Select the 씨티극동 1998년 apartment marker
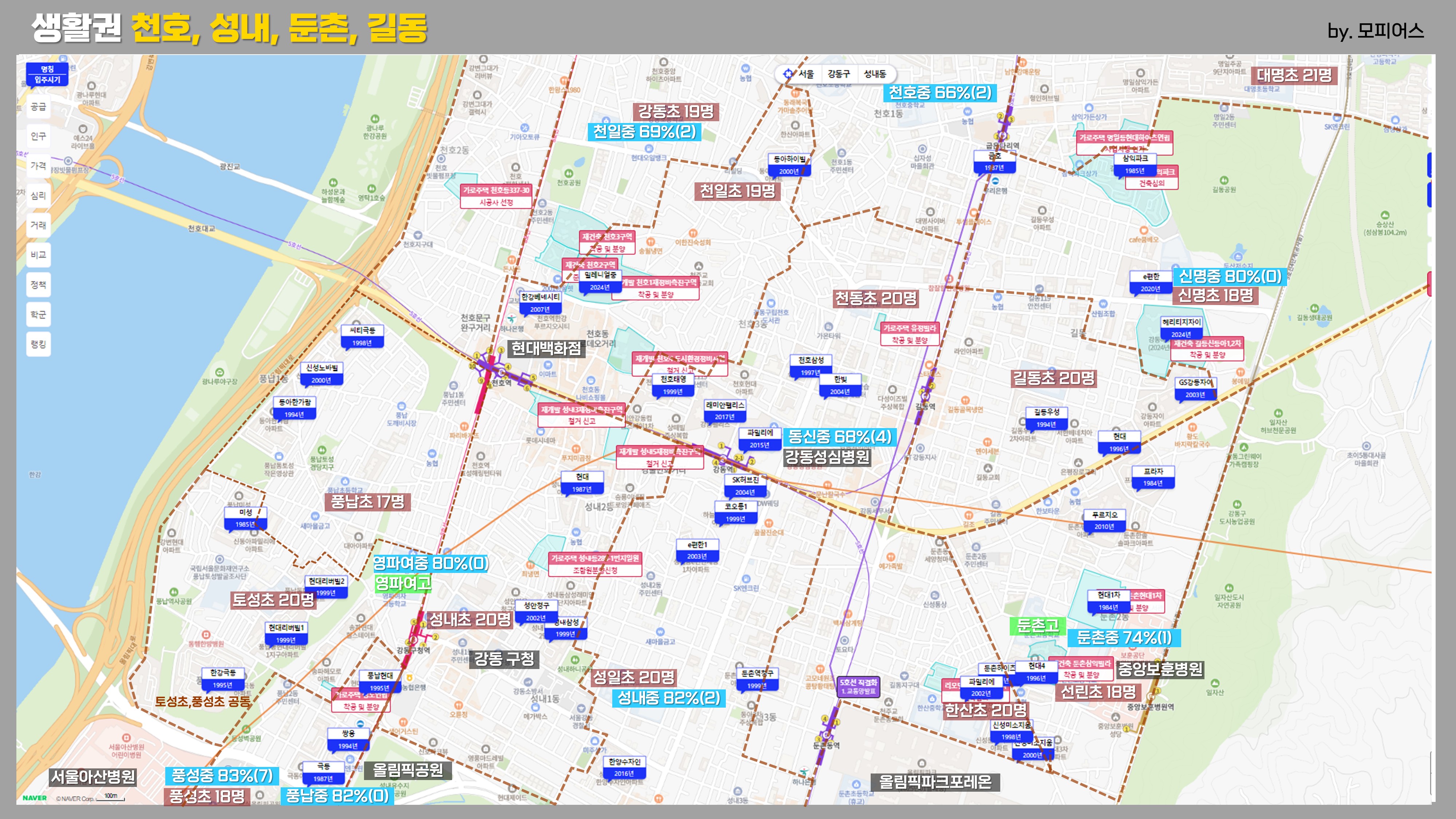This screenshot has height=819, width=1456. click(362, 336)
